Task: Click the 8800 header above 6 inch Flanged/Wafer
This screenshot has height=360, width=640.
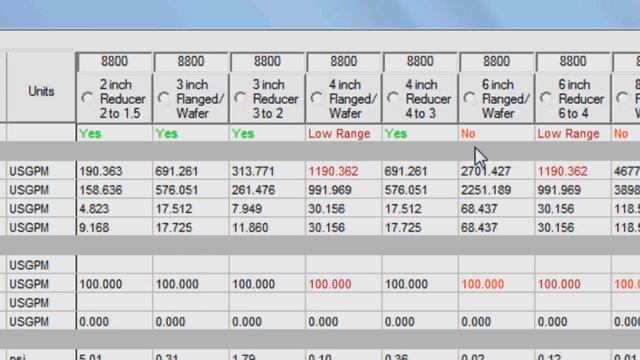Action: [x=496, y=62]
